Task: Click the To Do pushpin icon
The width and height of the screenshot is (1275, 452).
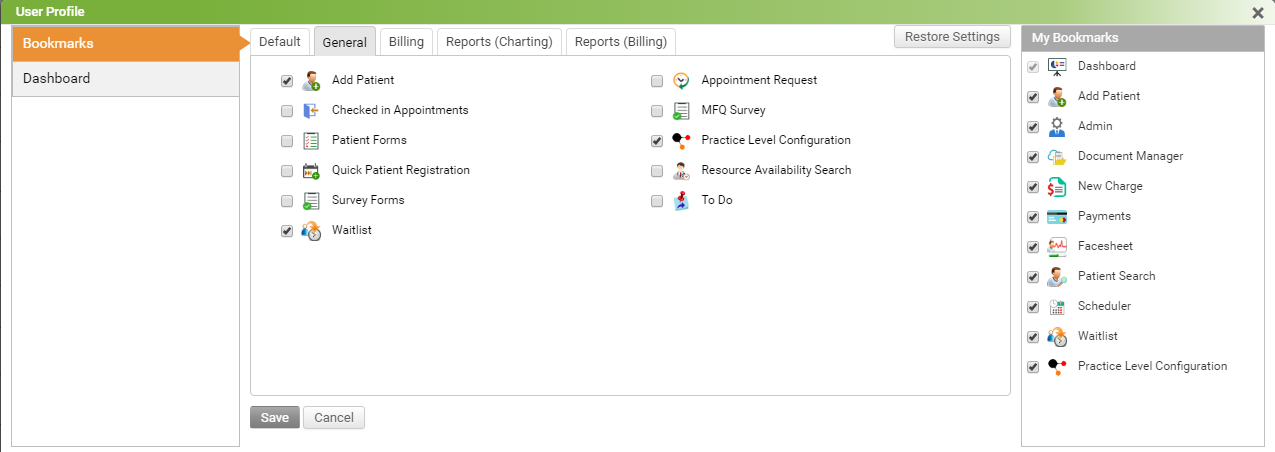Action: point(681,201)
